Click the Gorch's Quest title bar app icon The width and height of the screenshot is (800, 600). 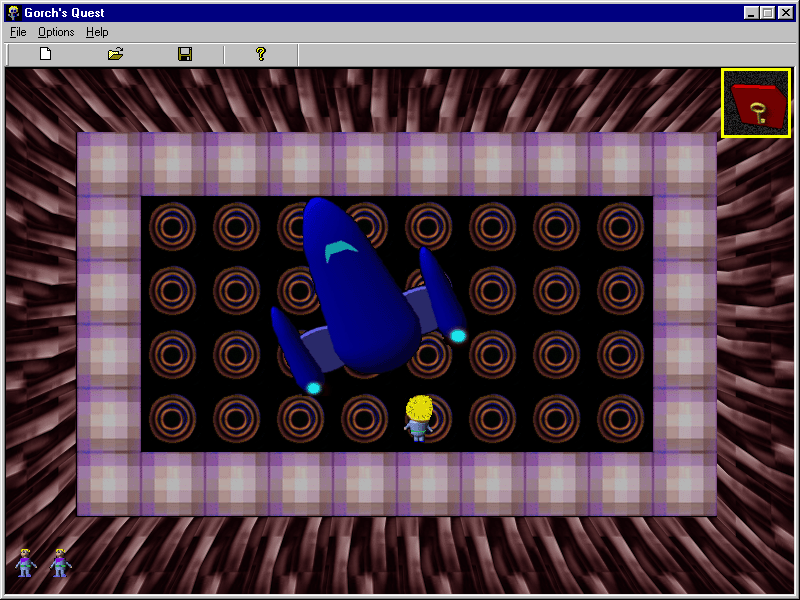tap(13, 13)
